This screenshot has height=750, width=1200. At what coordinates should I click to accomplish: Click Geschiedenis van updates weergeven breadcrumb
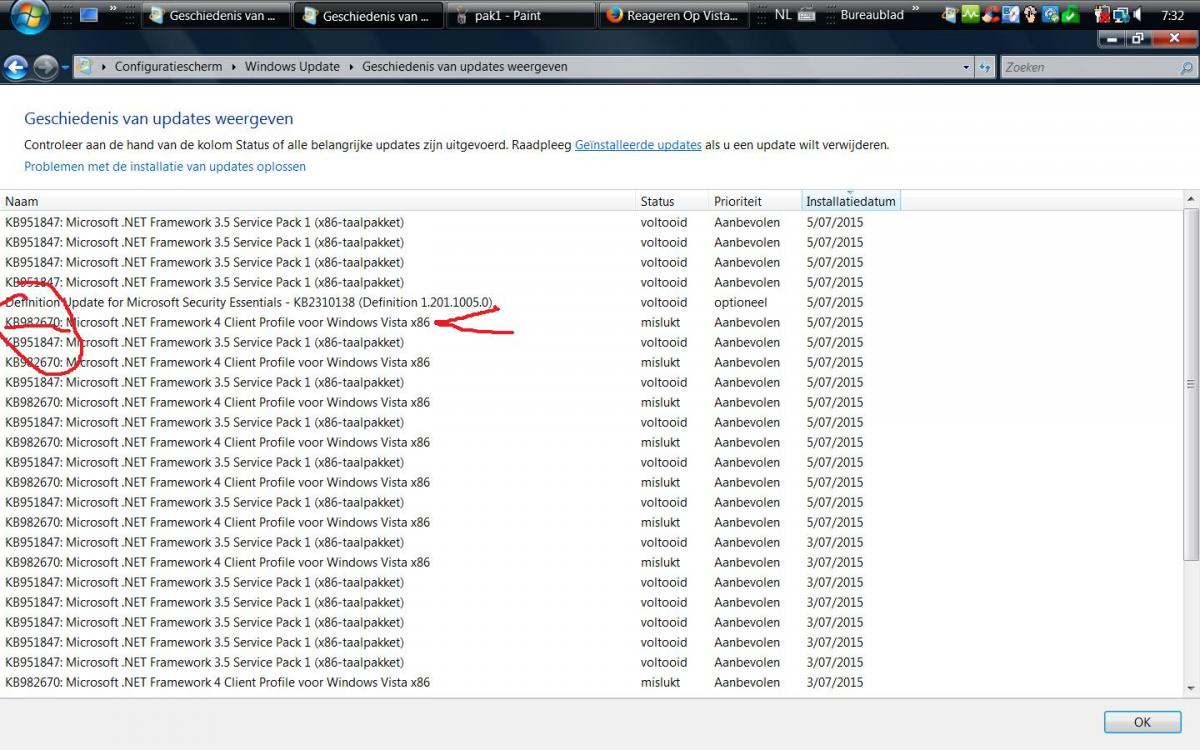click(x=465, y=67)
